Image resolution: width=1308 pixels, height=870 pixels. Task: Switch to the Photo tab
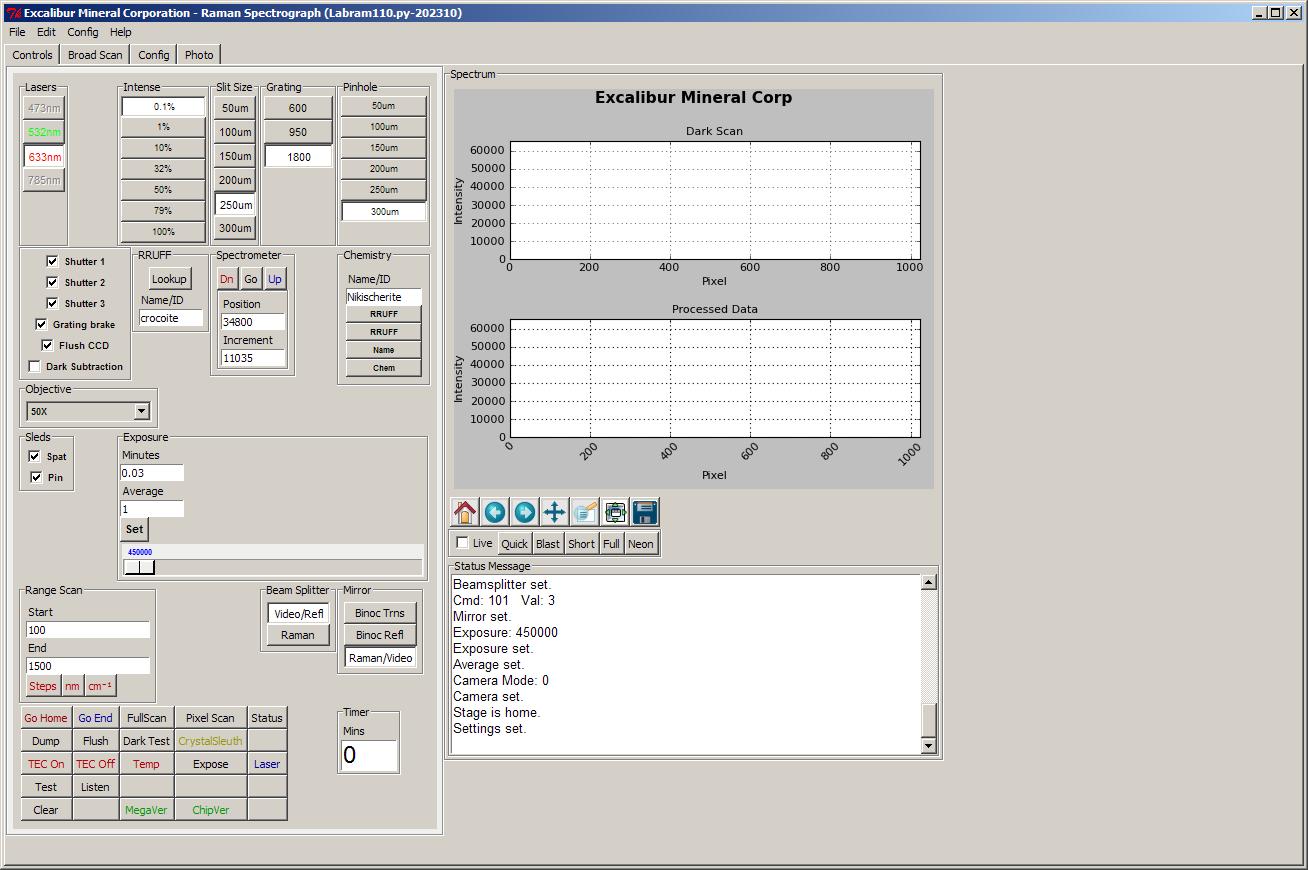199,55
